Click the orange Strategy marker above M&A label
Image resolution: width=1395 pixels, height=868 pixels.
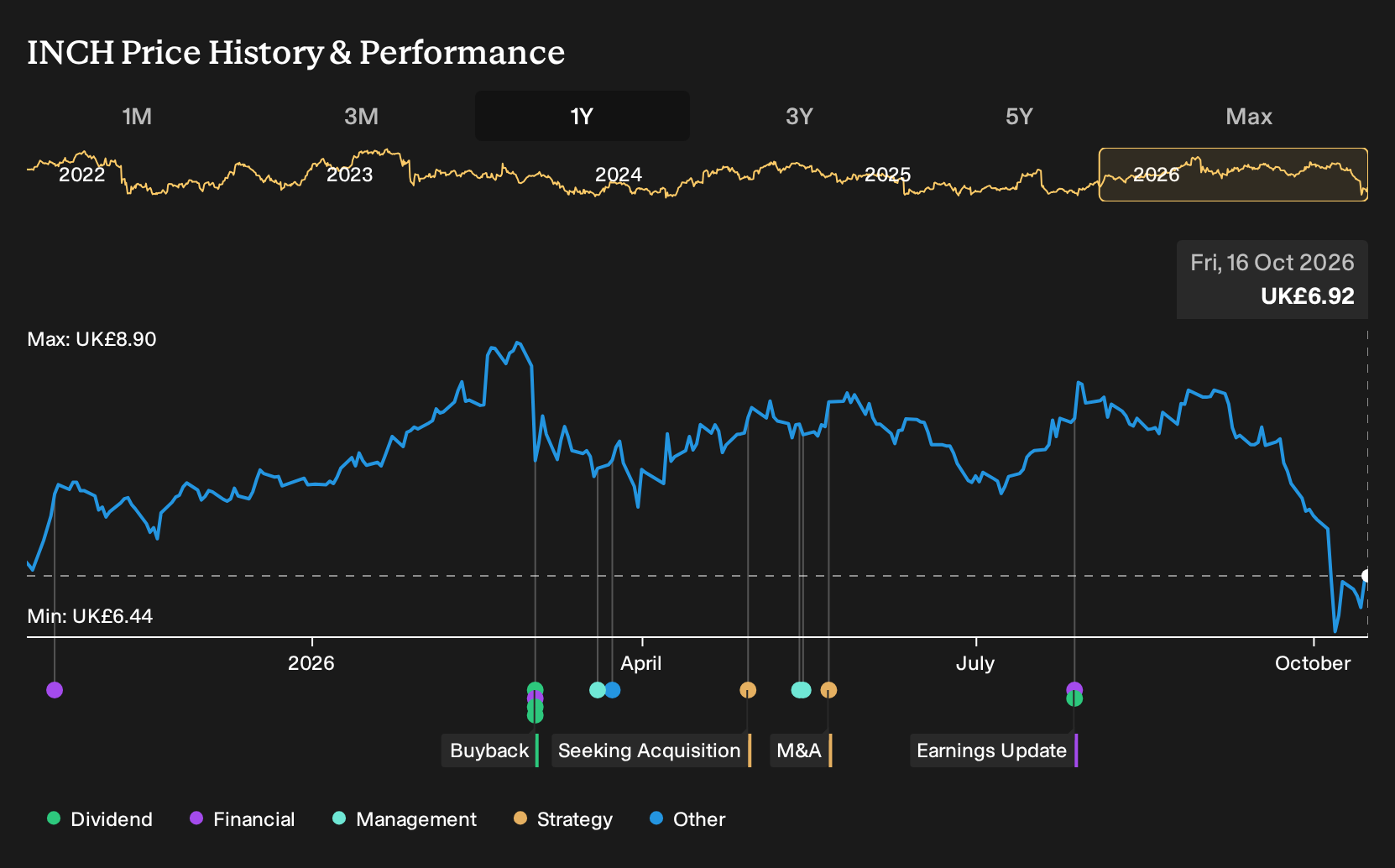tap(828, 690)
